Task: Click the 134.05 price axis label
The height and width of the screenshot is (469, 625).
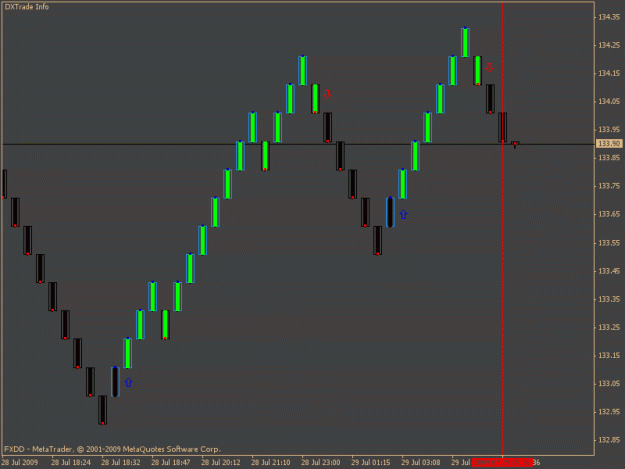Action: pyautogui.click(x=609, y=102)
